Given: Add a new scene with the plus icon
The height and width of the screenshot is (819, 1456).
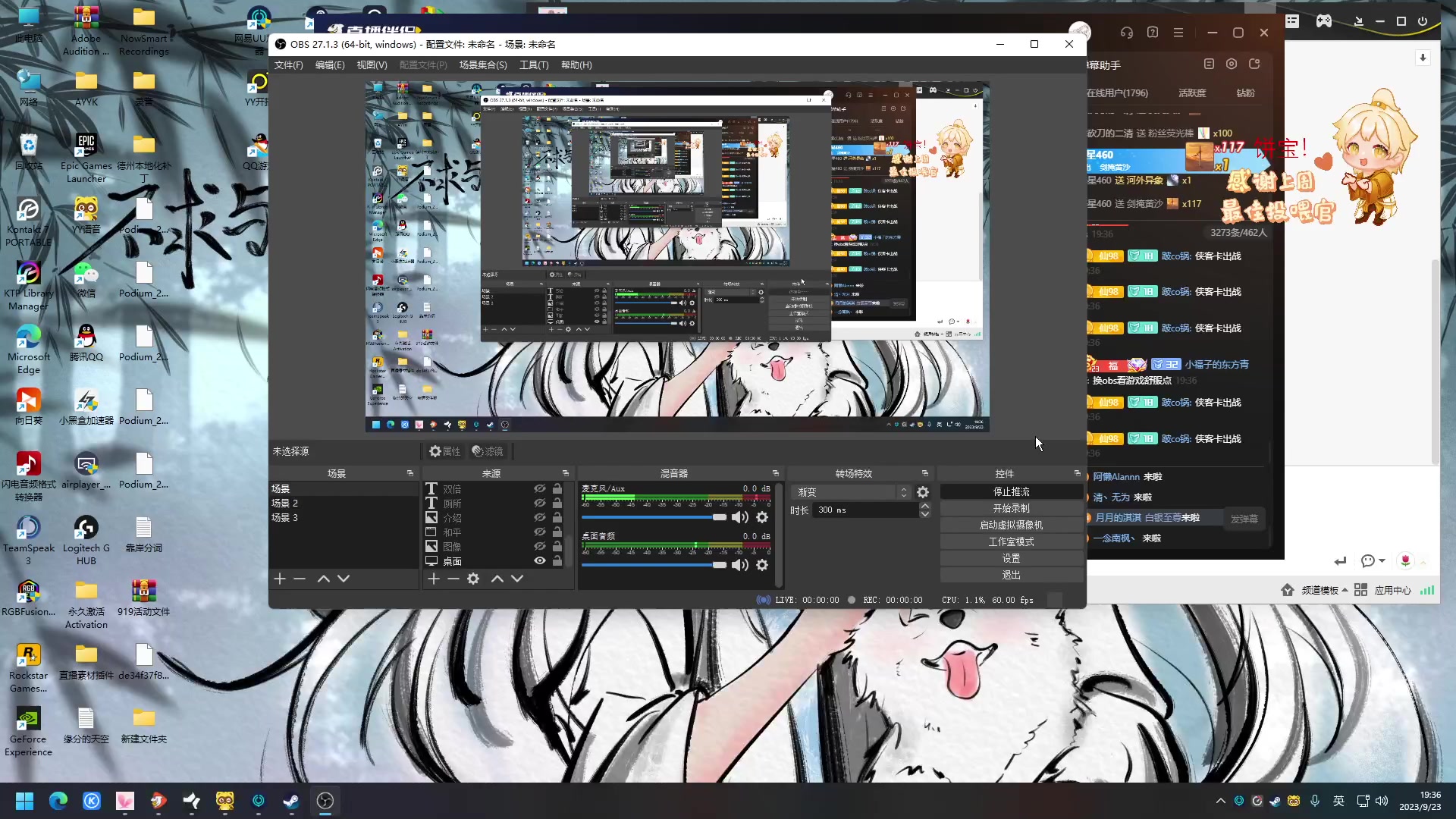Looking at the screenshot, I should click(280, 579).
